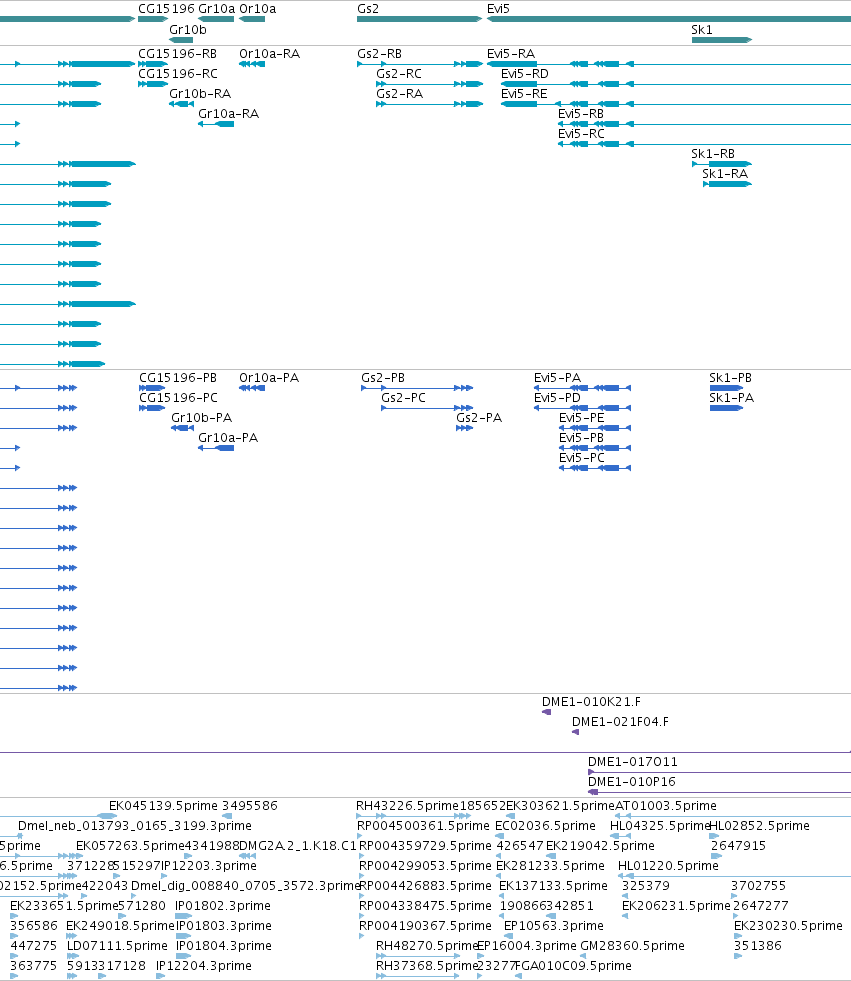Open the Or10a-PA protein feature
Image resolution: width=851 pixels, height=981 pixels.
point(252,388)
